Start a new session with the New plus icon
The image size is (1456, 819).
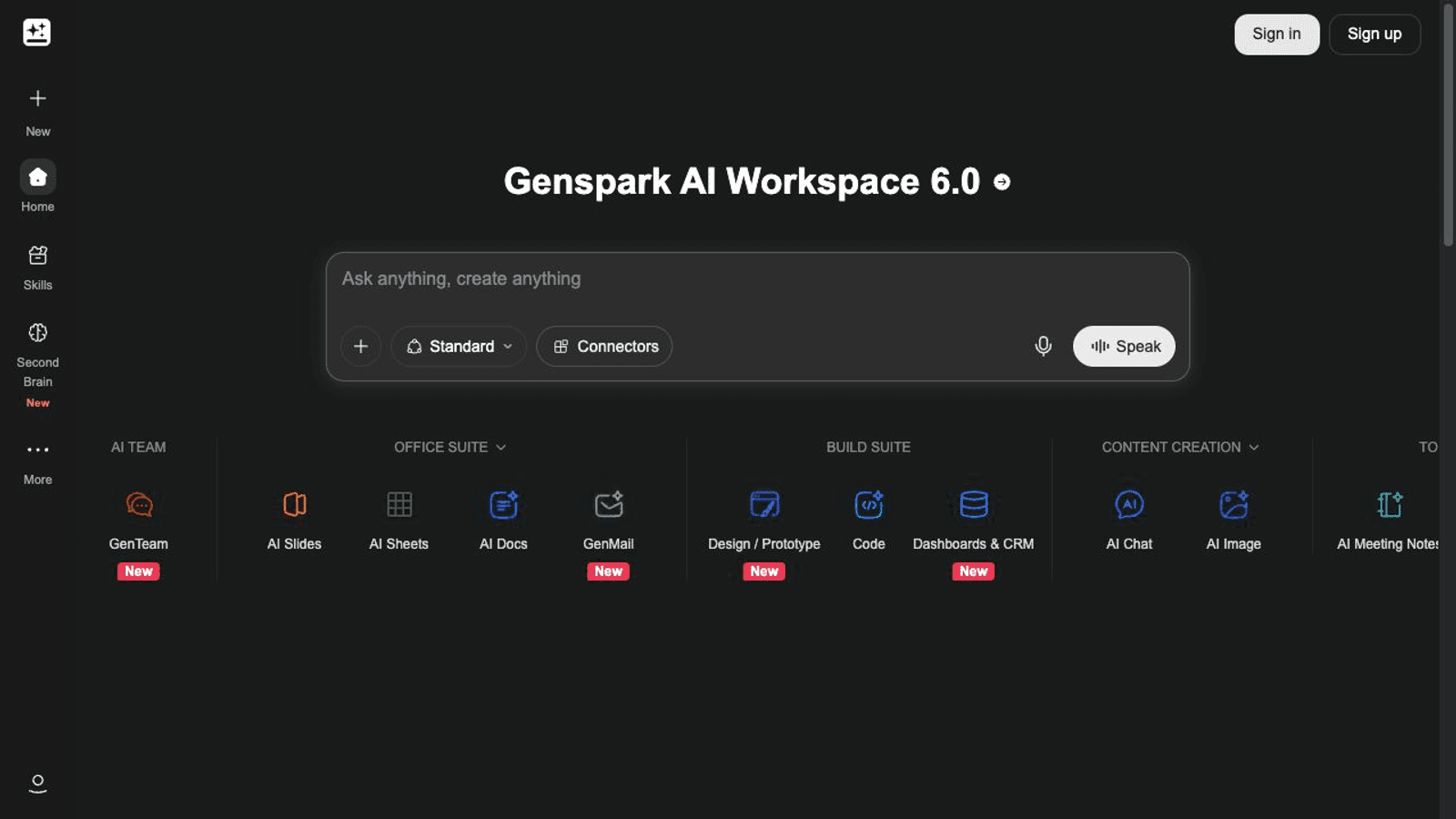tap(37, 98)
